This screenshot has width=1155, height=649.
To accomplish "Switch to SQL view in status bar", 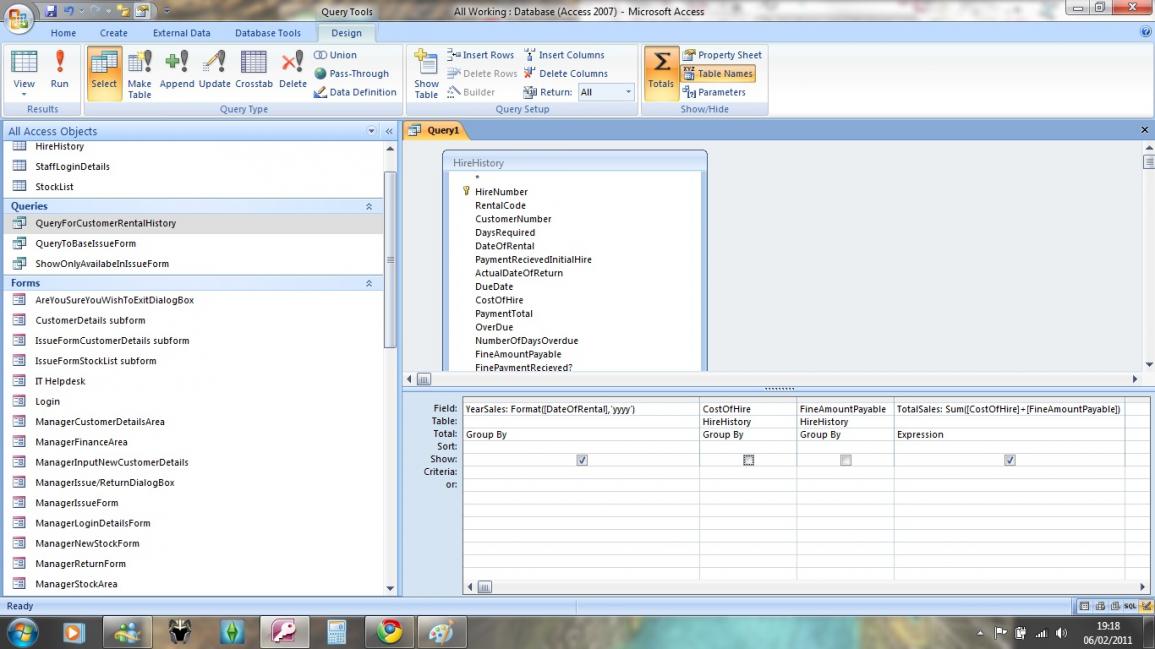I will coord(1130,606).
